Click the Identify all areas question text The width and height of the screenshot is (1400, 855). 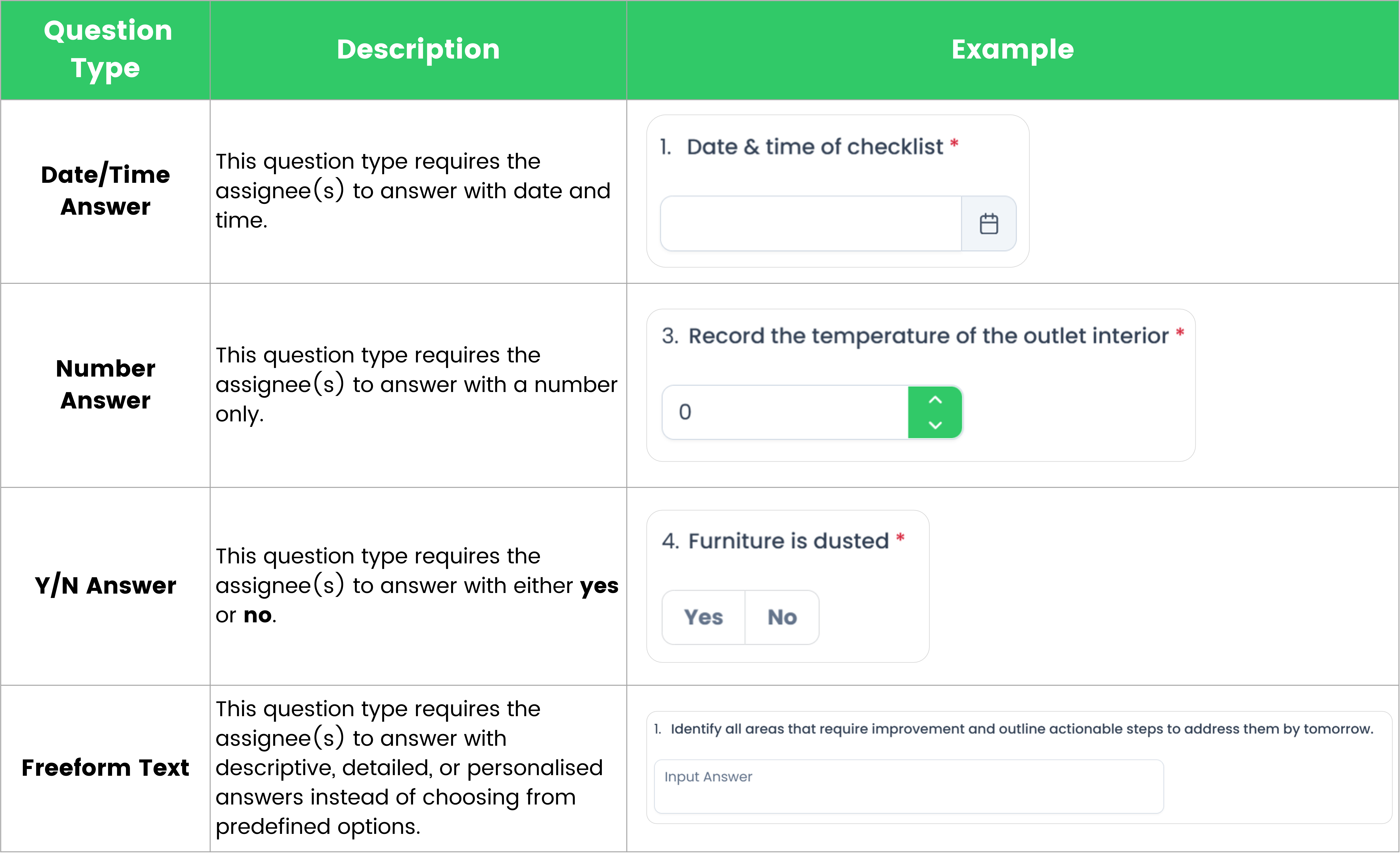1022,729
